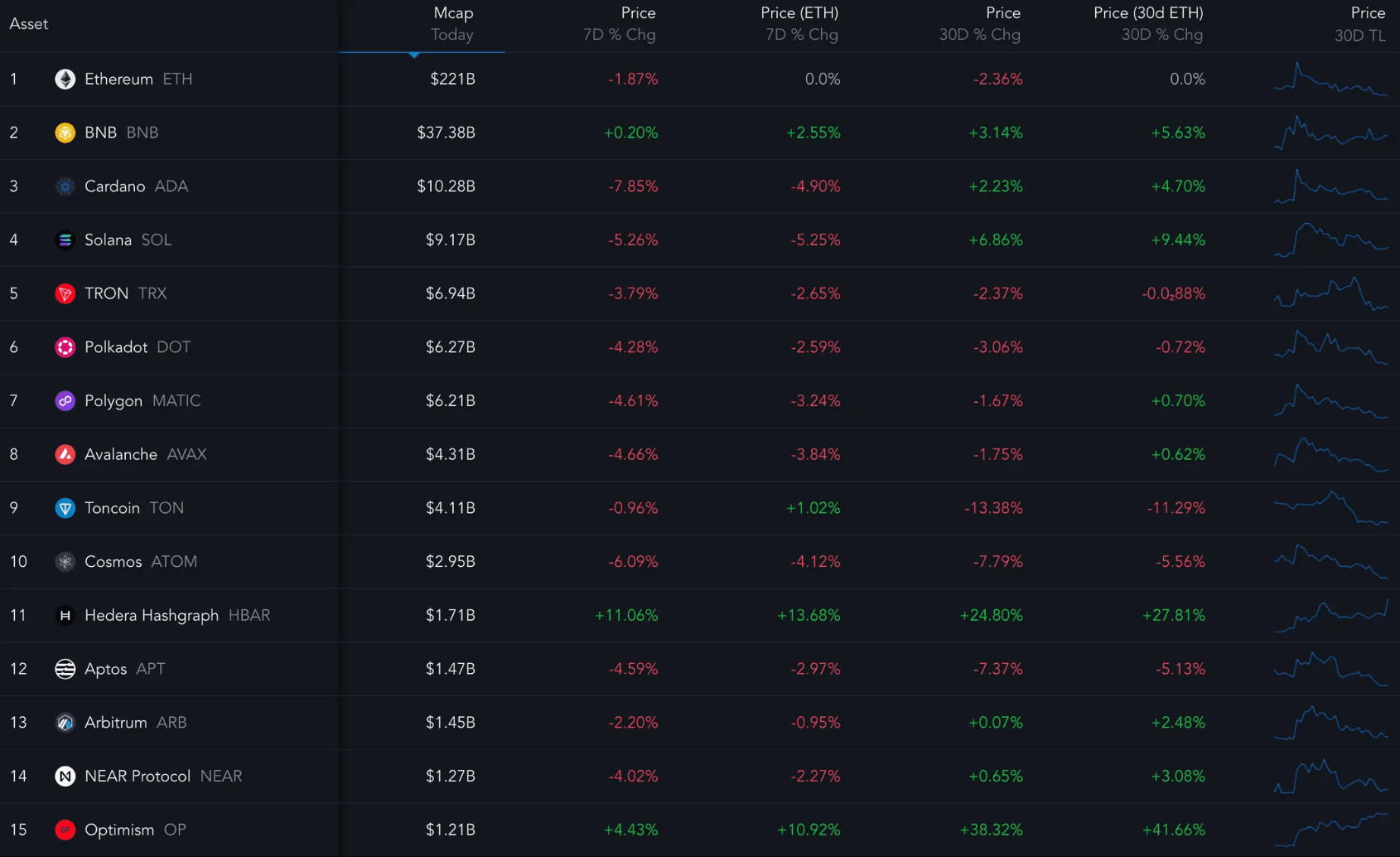Click the -2.59% Polkadot ETH 7D change
Screen dimensions: 1400x857
815,347
